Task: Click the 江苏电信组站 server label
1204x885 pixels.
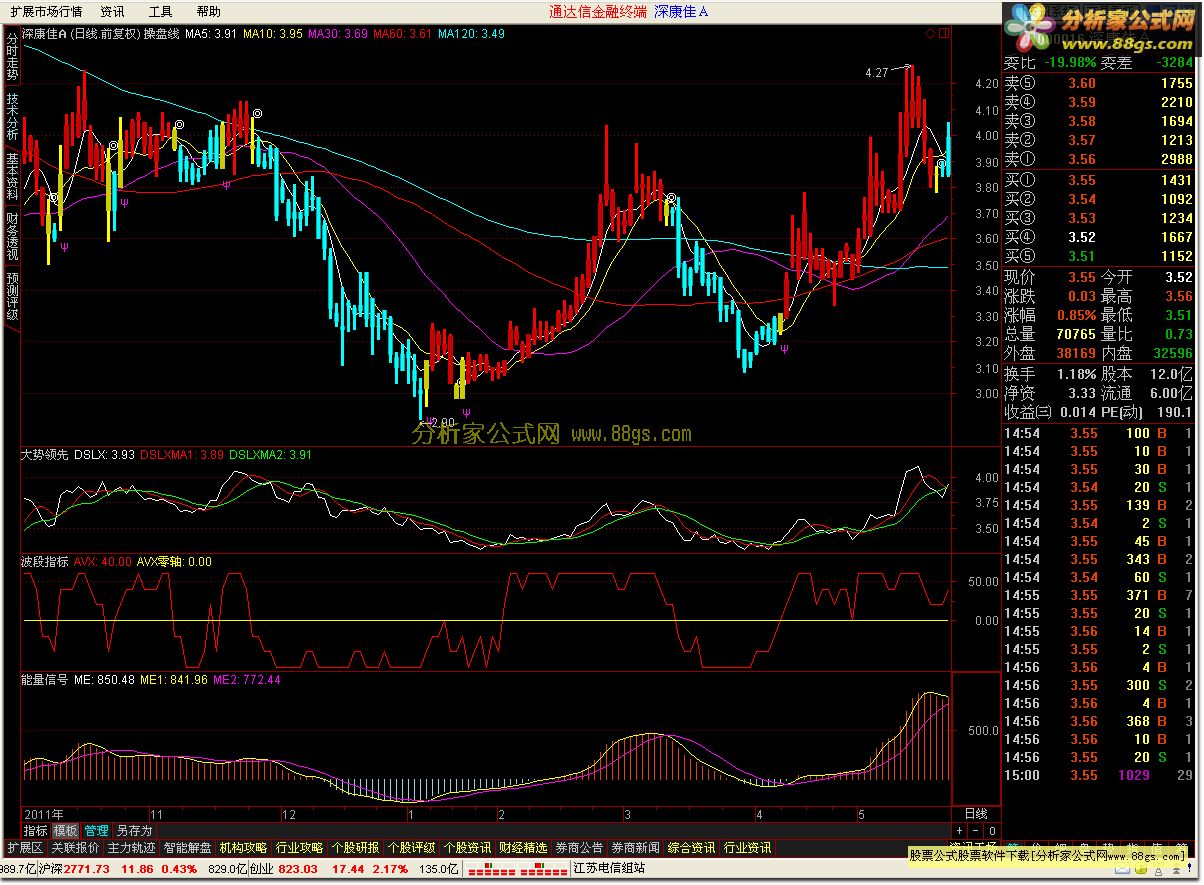Action: point(609,869)
